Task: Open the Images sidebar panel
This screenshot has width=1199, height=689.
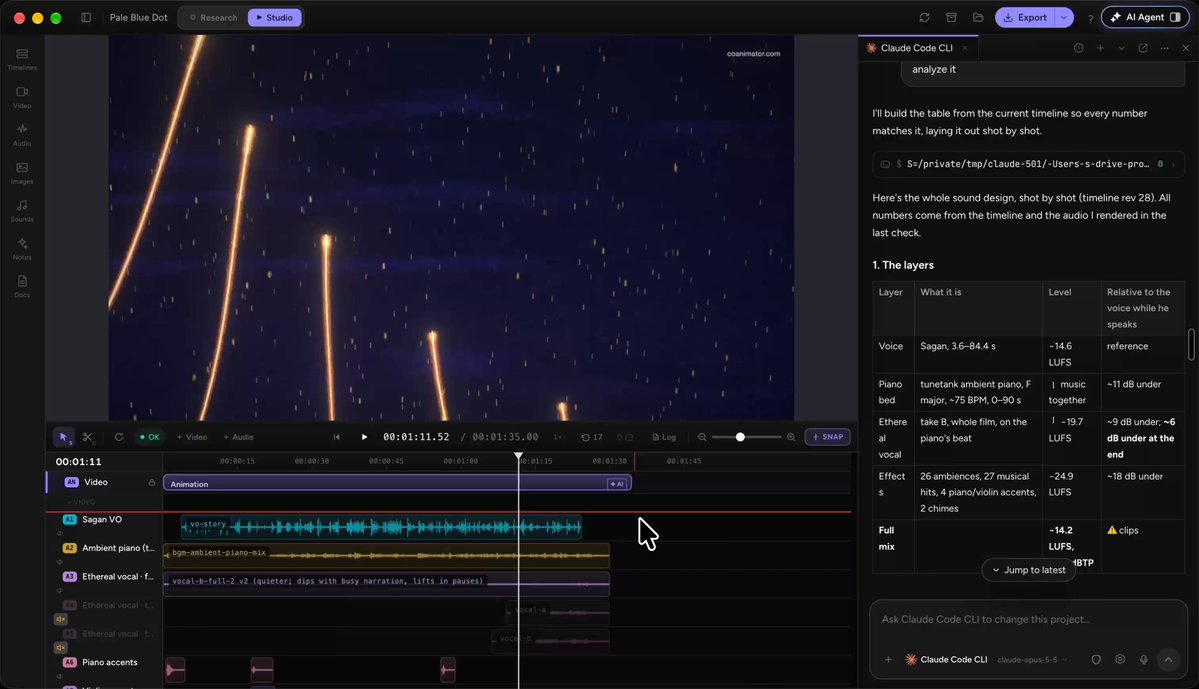Action: coord(22,173)
